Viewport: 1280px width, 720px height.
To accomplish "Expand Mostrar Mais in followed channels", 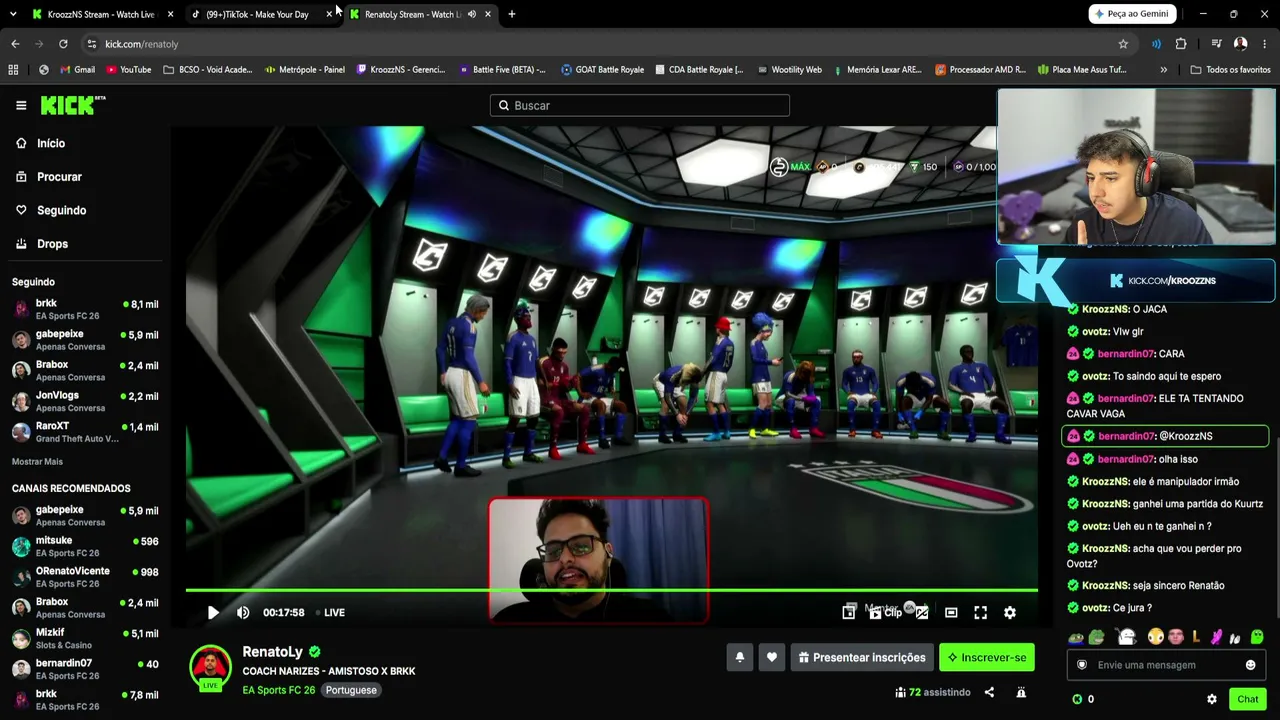I will tap(37, 462).
